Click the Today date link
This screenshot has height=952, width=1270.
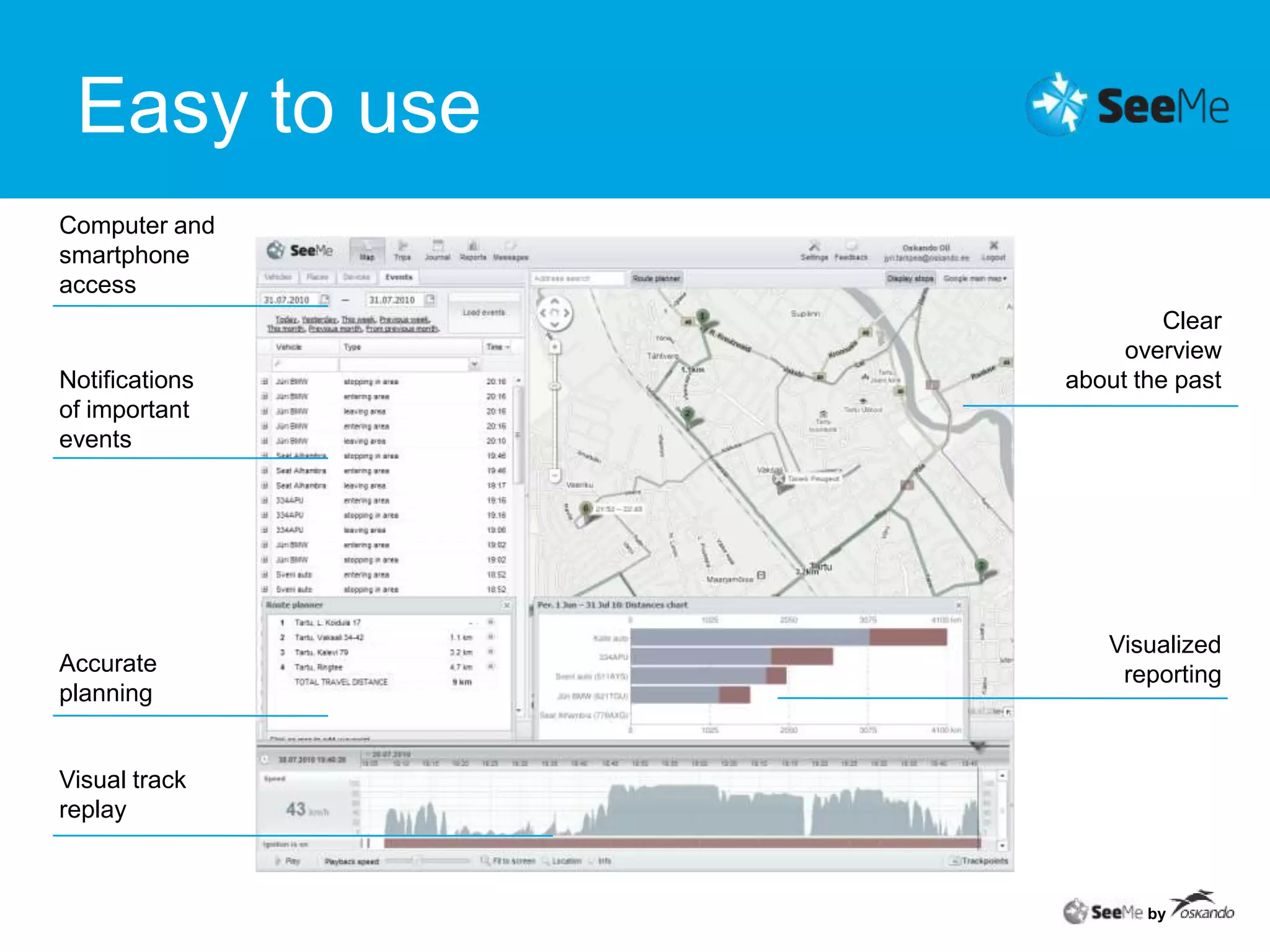coord(286,320)
